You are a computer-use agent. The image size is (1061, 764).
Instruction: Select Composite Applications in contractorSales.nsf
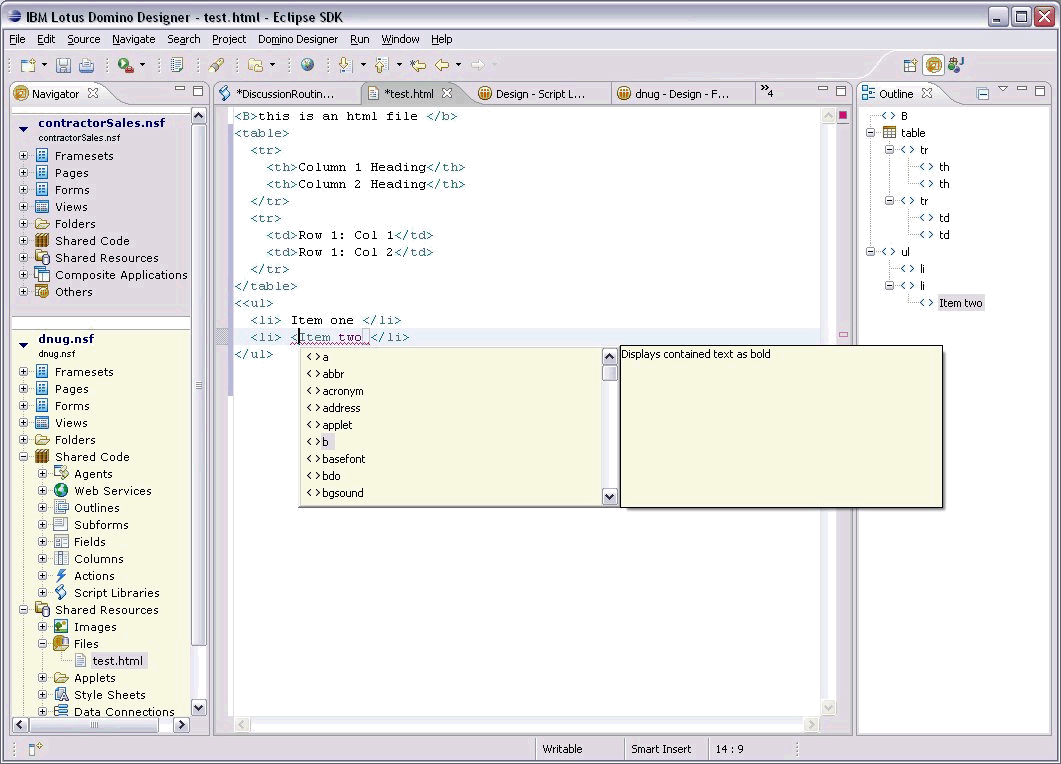tap(121, 275)
